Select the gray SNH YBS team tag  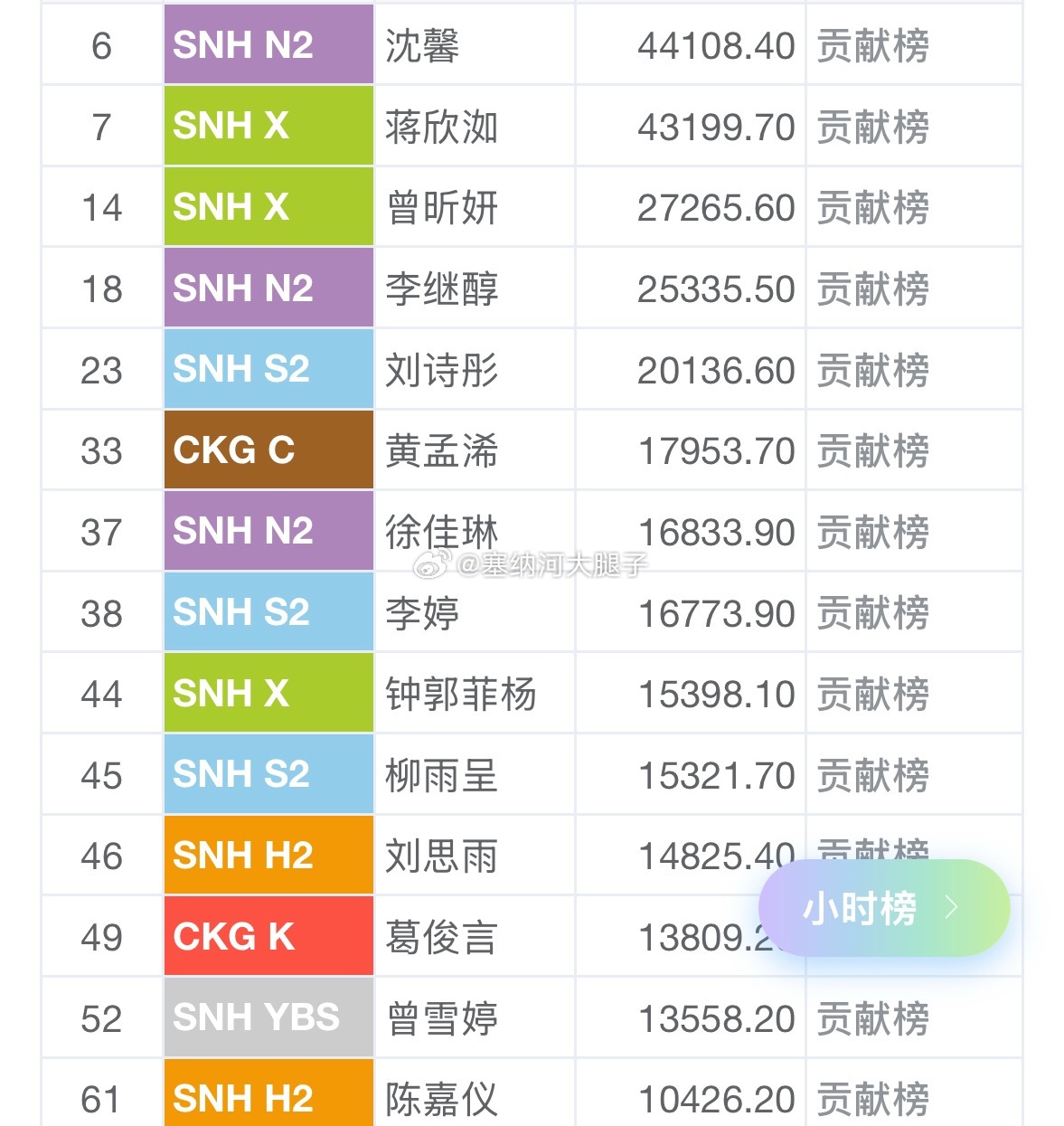[268, 1017]
